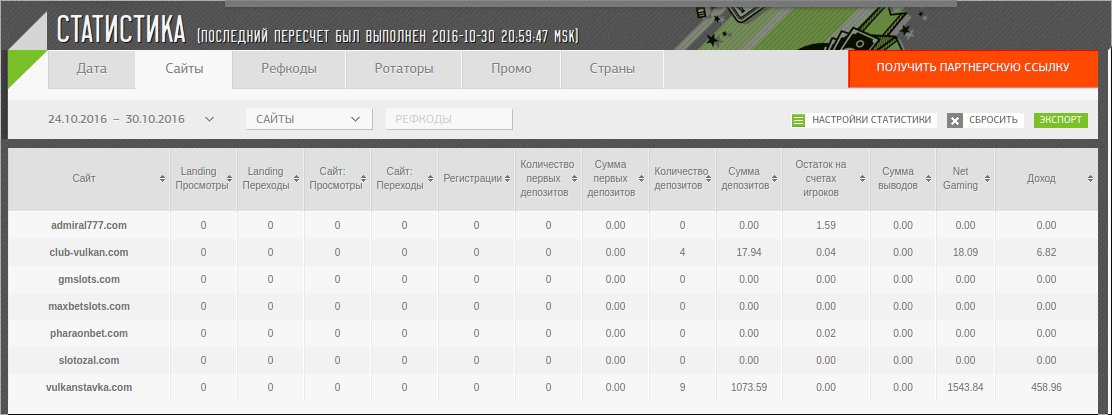Sort by Доход column arrows
Screen dimensions: 1112x415
click(1090, 179)
